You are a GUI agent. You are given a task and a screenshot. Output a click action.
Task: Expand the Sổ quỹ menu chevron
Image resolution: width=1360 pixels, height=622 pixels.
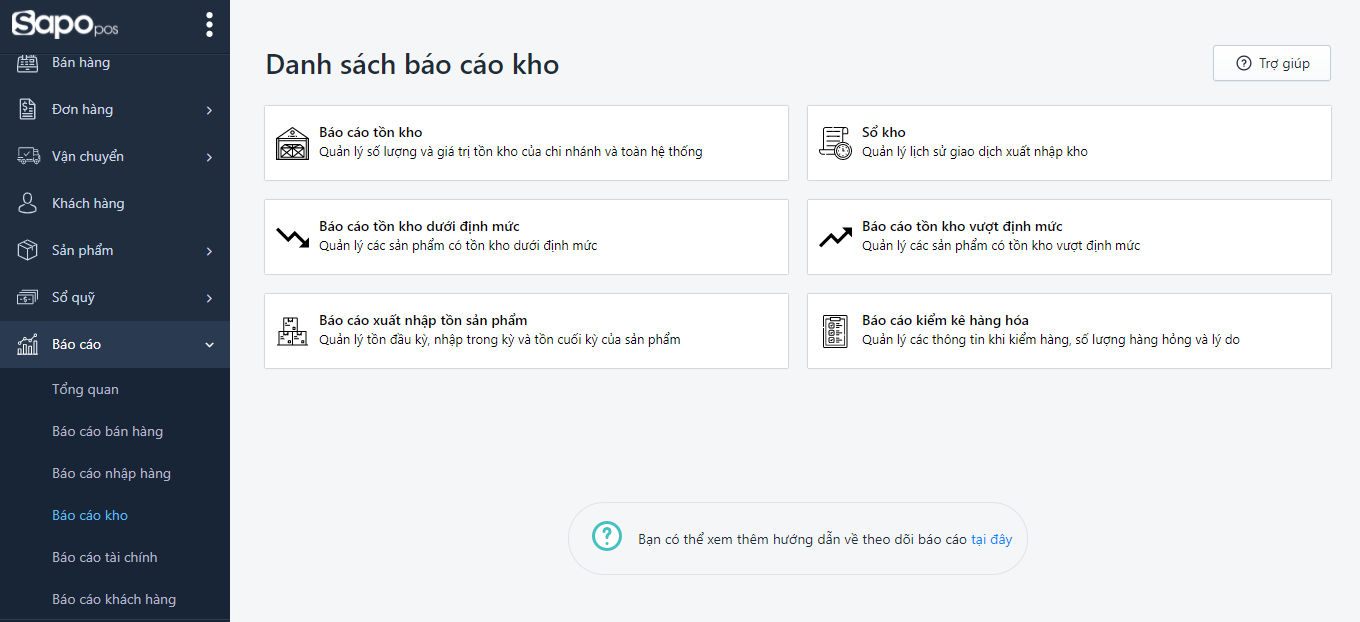pyautogui.click(x=209, y=298)
